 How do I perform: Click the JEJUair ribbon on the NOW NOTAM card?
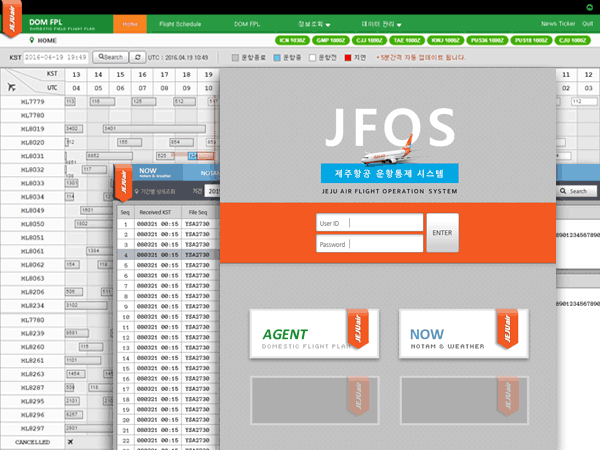pyautogui.click(x=507, y=328)
